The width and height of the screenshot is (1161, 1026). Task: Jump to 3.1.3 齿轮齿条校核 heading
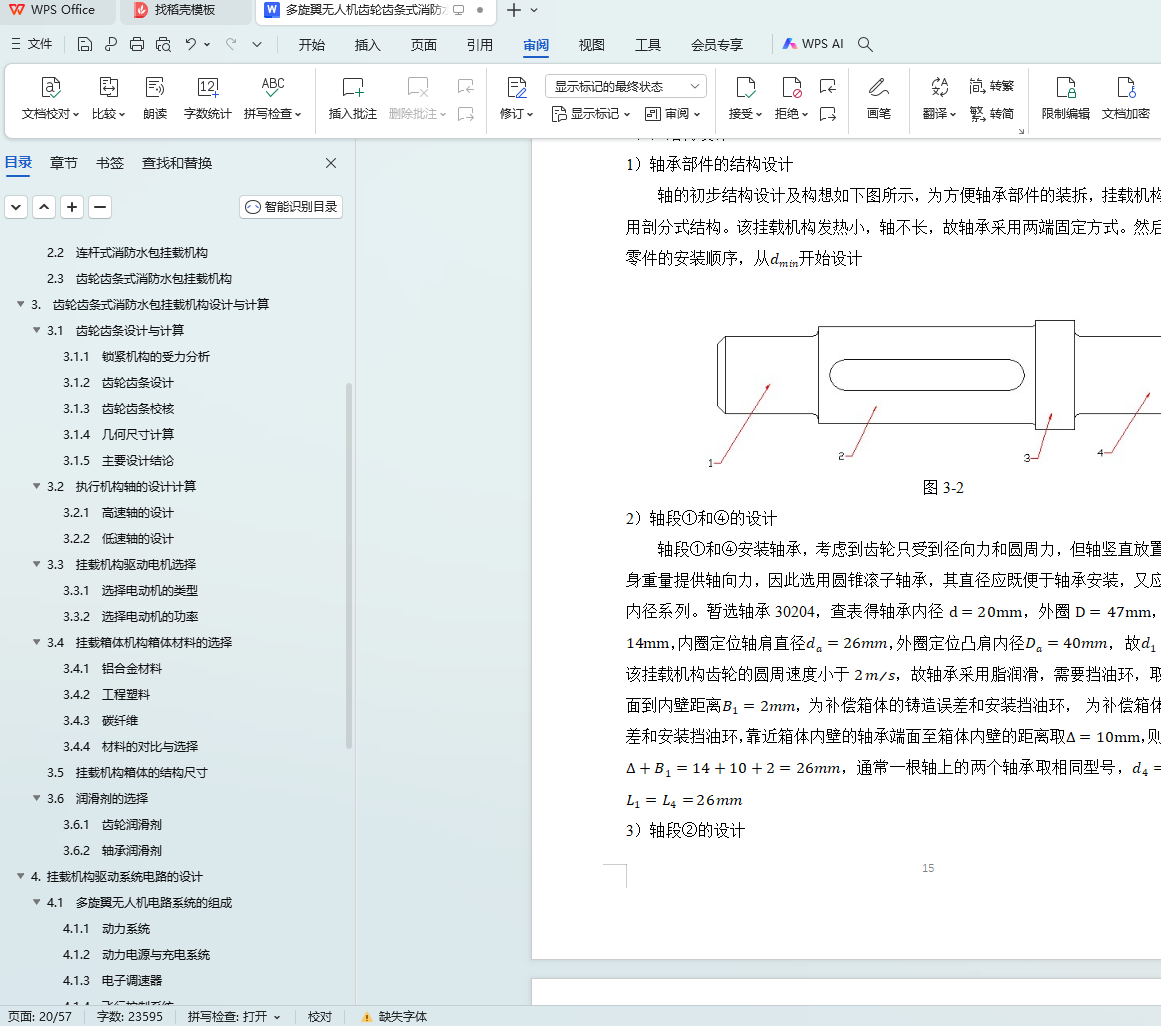118,409
